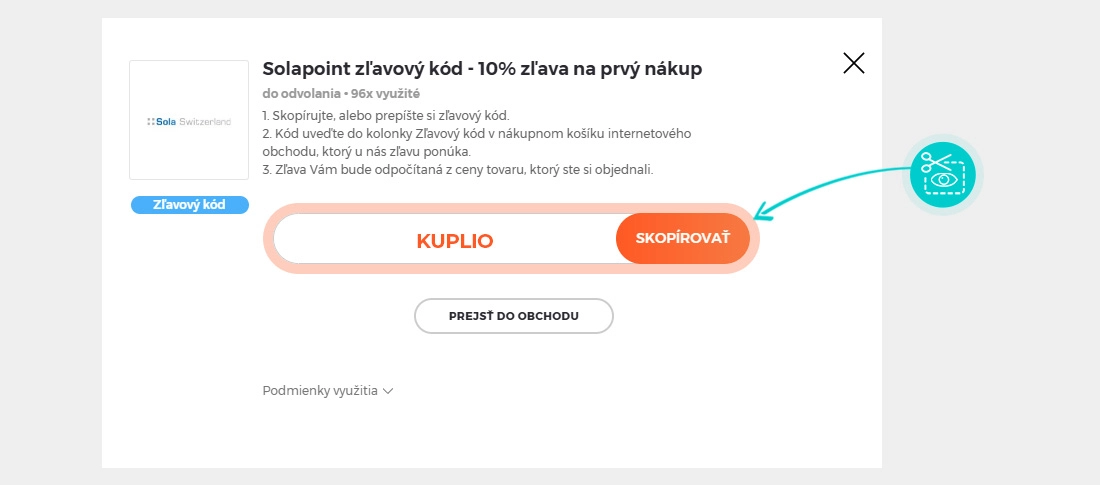Click the eye symbol inside the coupon icon
Screen dimensions: 1100x485
point(941,181)
